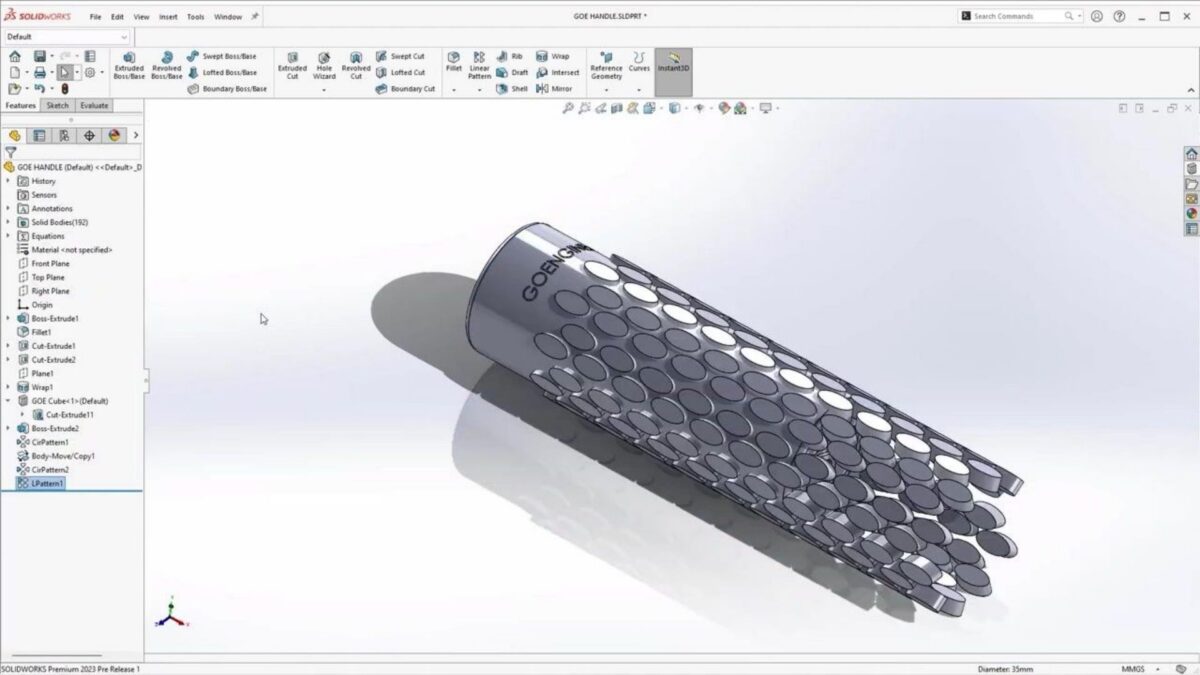This screenshot has width=1200, height=675.
Task: Click the Swept Boss/Base command
Action: coord(222,56)
